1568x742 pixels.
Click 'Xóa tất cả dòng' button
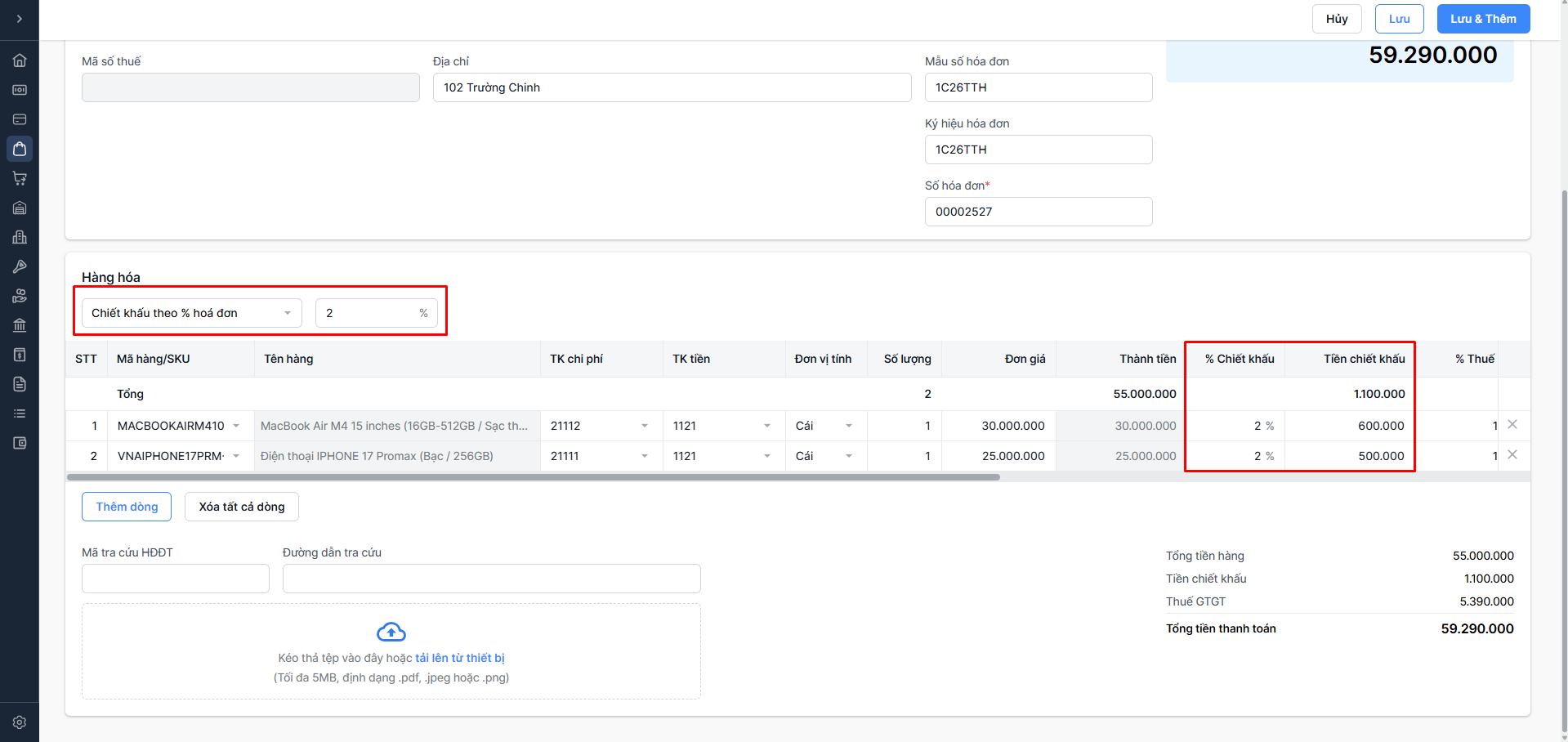[x=241, y=507]
